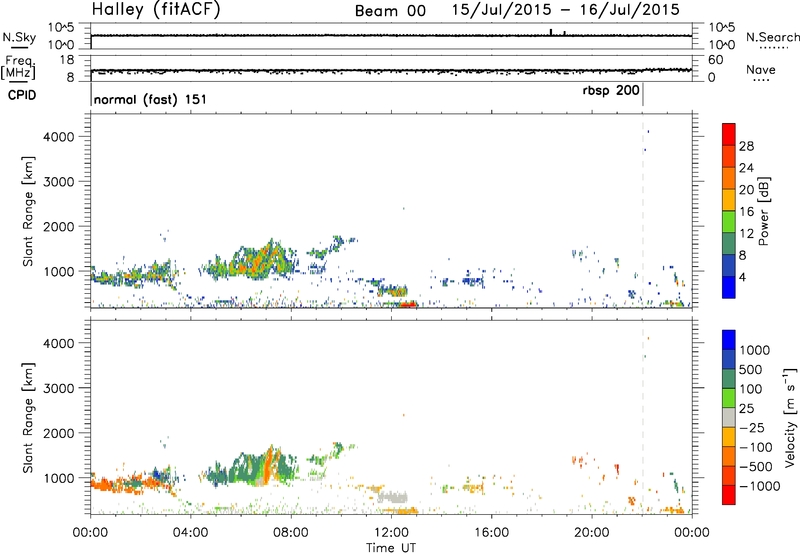Click the '20:00' time axis label

click(x=592, y=533)
